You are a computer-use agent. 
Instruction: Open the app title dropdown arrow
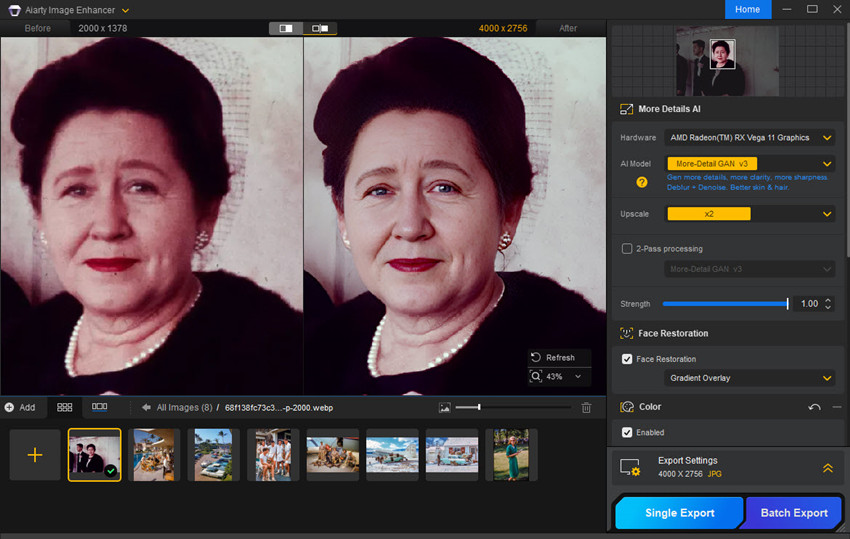(126, 10)
